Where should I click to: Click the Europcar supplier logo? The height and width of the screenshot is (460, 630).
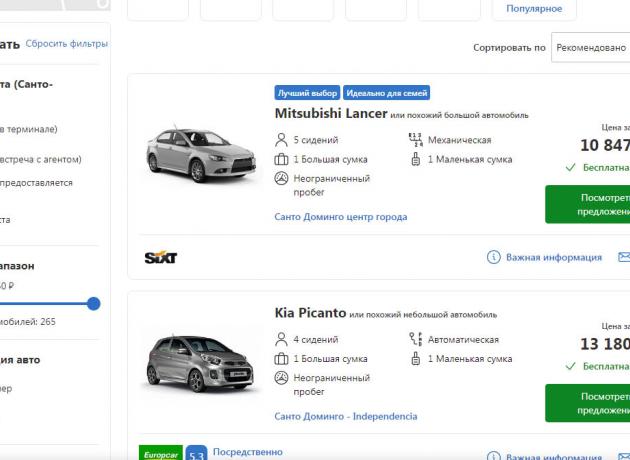tap(161, 453)
